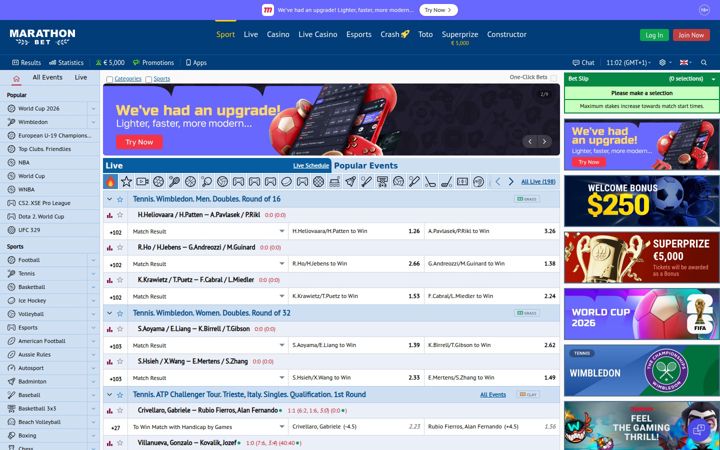Image resolution: width=720 pixels, height=450 pixels.
Task: Open handicap market dropdown for Crivellaro, Gabriele match
Action: (x=208, y=427)
